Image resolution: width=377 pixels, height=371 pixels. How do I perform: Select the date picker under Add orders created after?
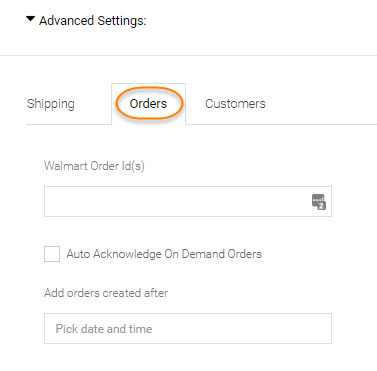click(x=188, y=329)
